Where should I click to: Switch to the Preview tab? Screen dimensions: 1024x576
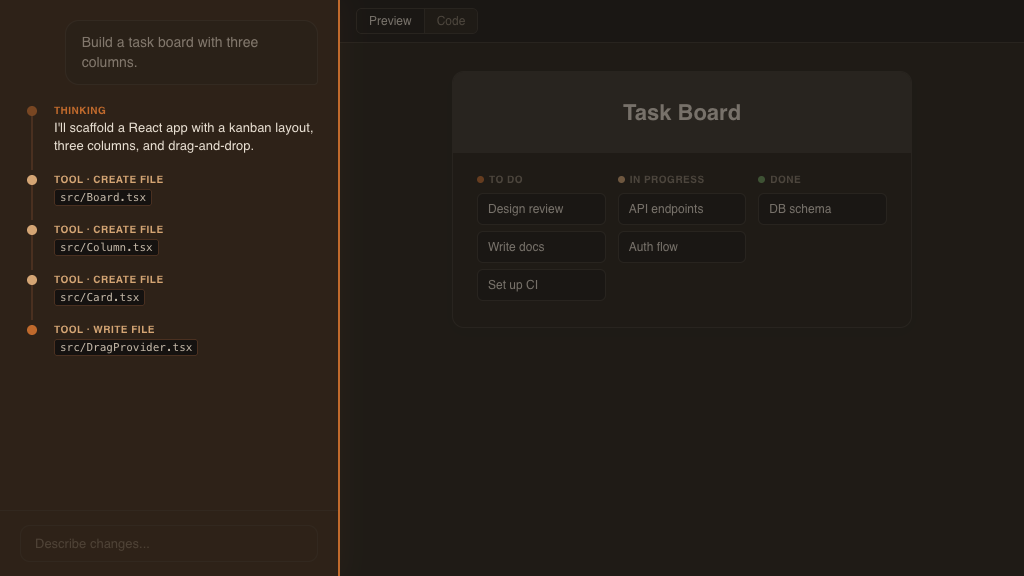click(x=390, y=20)
